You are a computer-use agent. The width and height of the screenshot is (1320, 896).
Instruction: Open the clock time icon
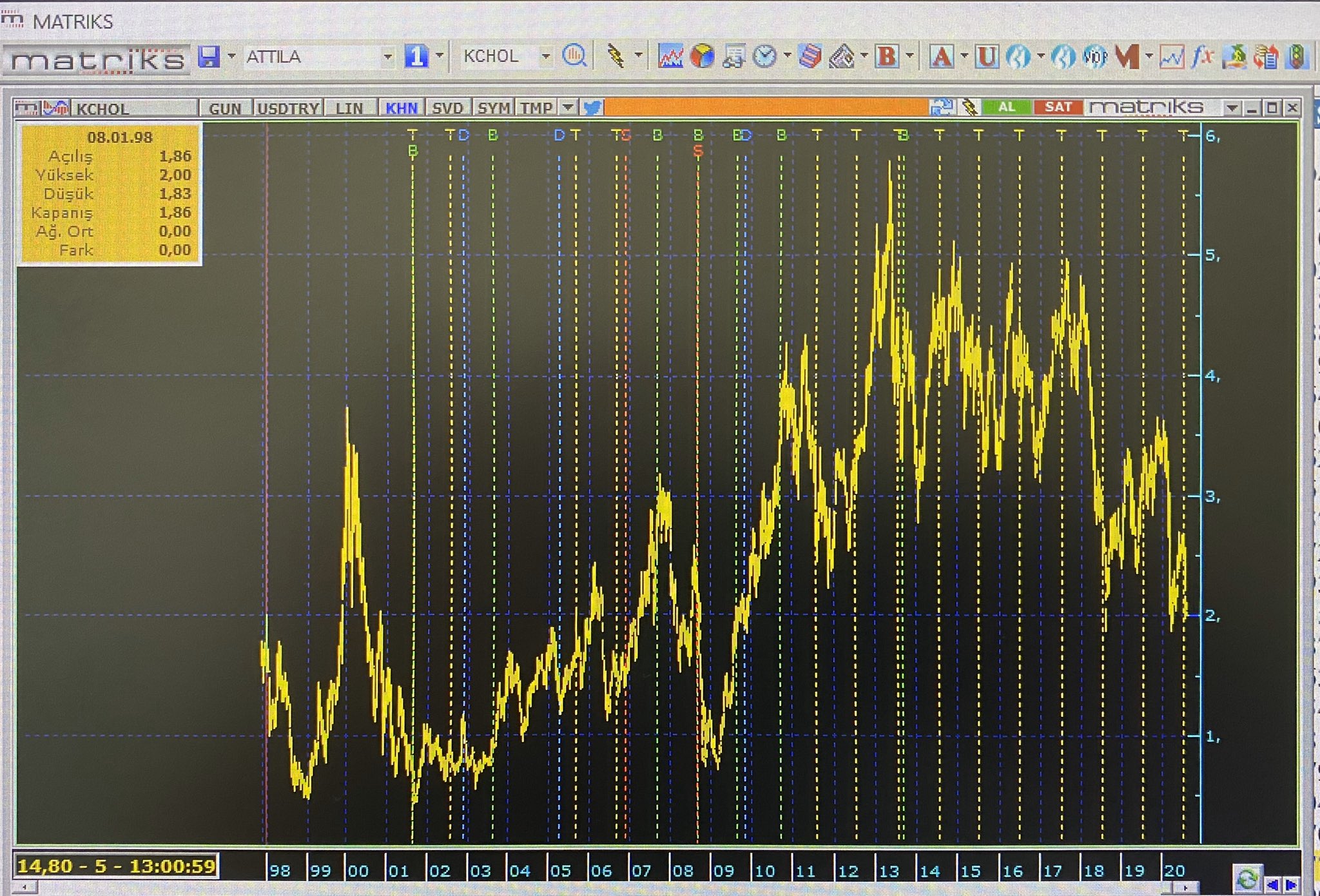pos(764,57)
